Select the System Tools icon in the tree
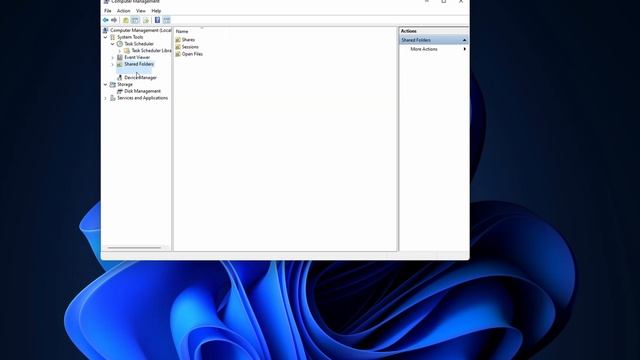640x360 pixels. (113, 37)
